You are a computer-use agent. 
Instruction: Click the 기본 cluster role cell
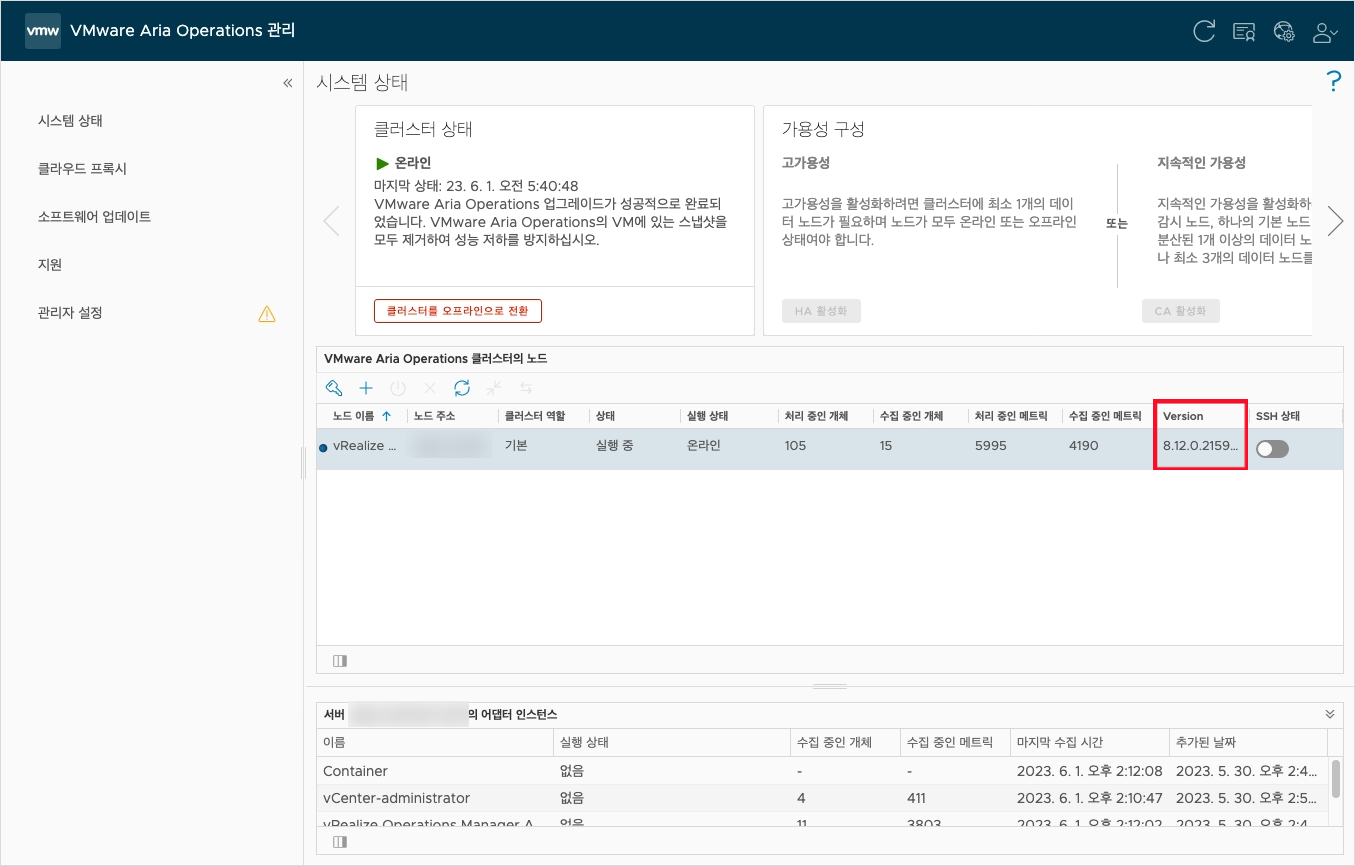[516, 446]
